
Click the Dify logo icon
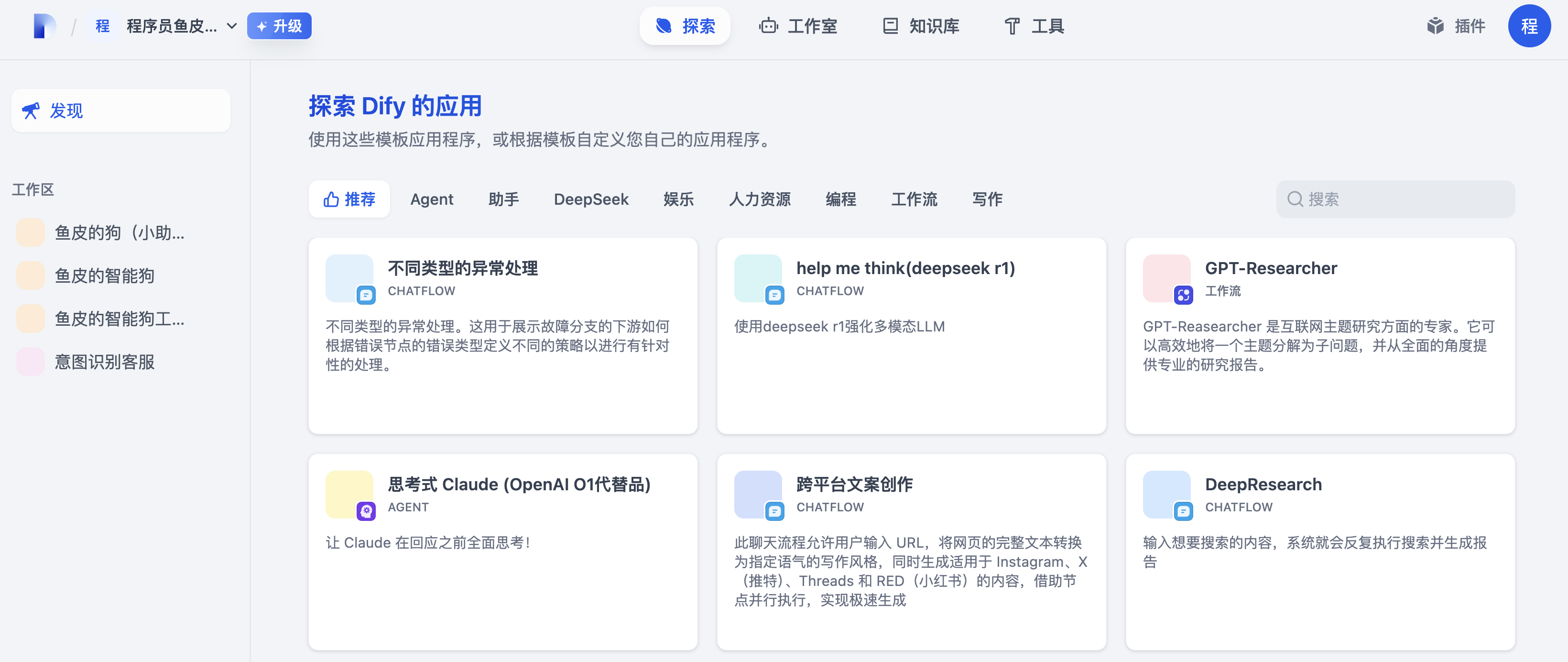45,26
